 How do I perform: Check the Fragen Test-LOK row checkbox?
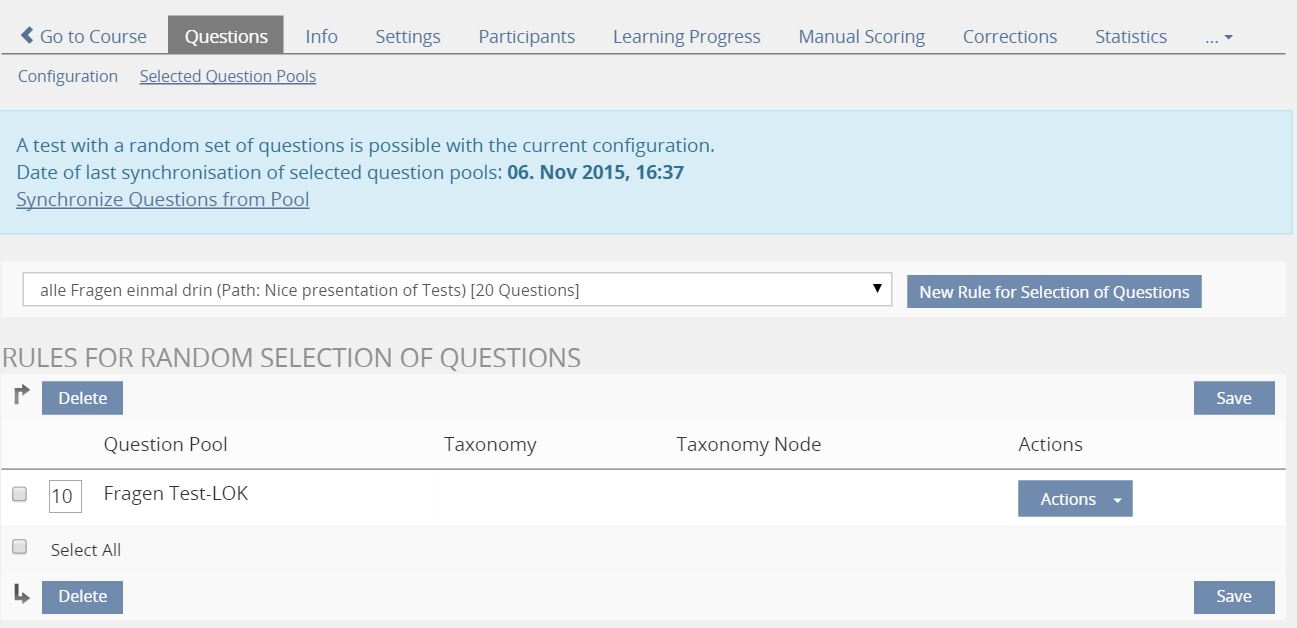point(19,494)
